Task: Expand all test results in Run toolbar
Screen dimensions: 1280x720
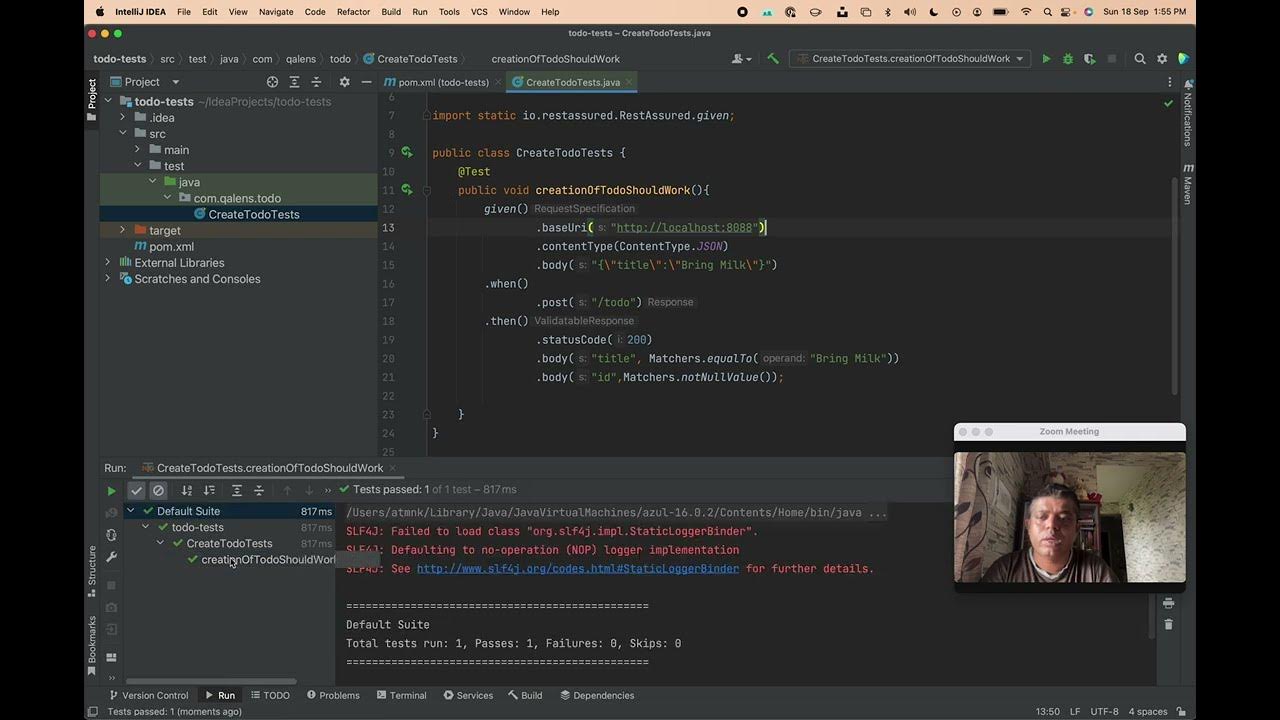Action: point(237,490)
